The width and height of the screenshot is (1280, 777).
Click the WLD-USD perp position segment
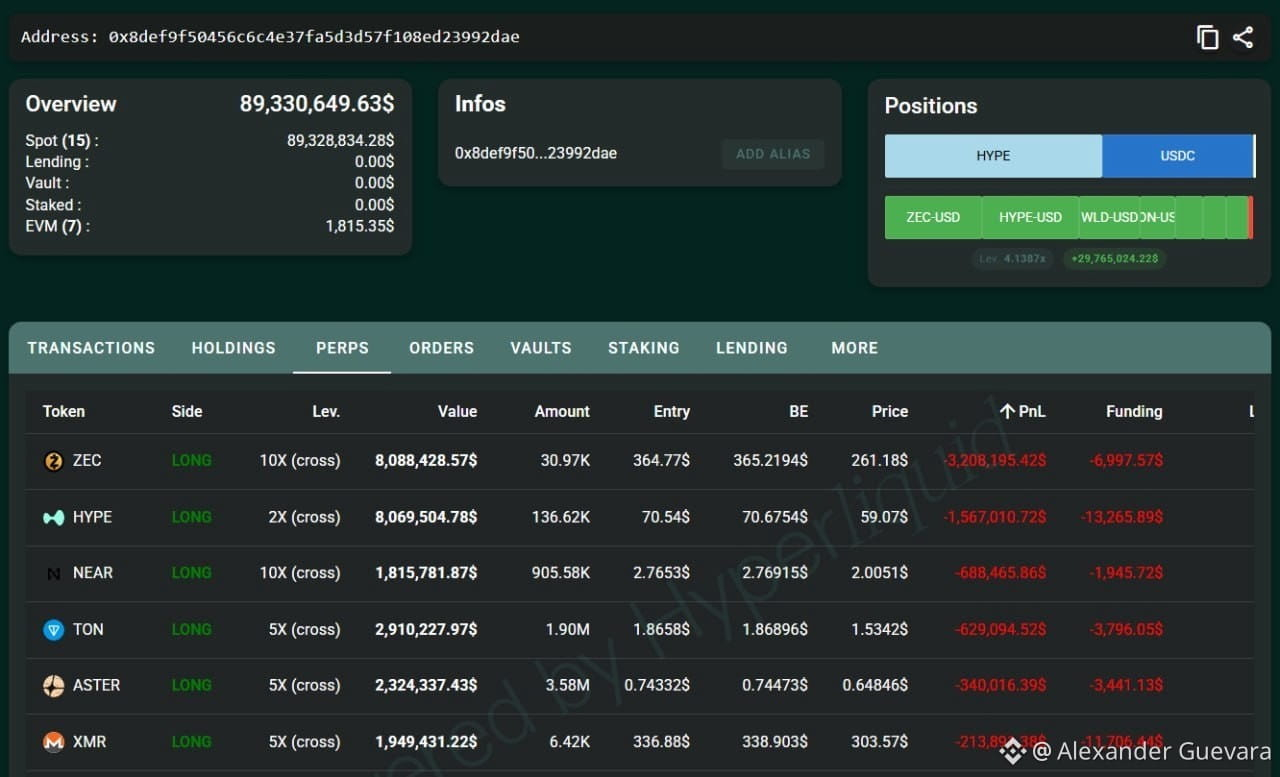click(1109, 217)
